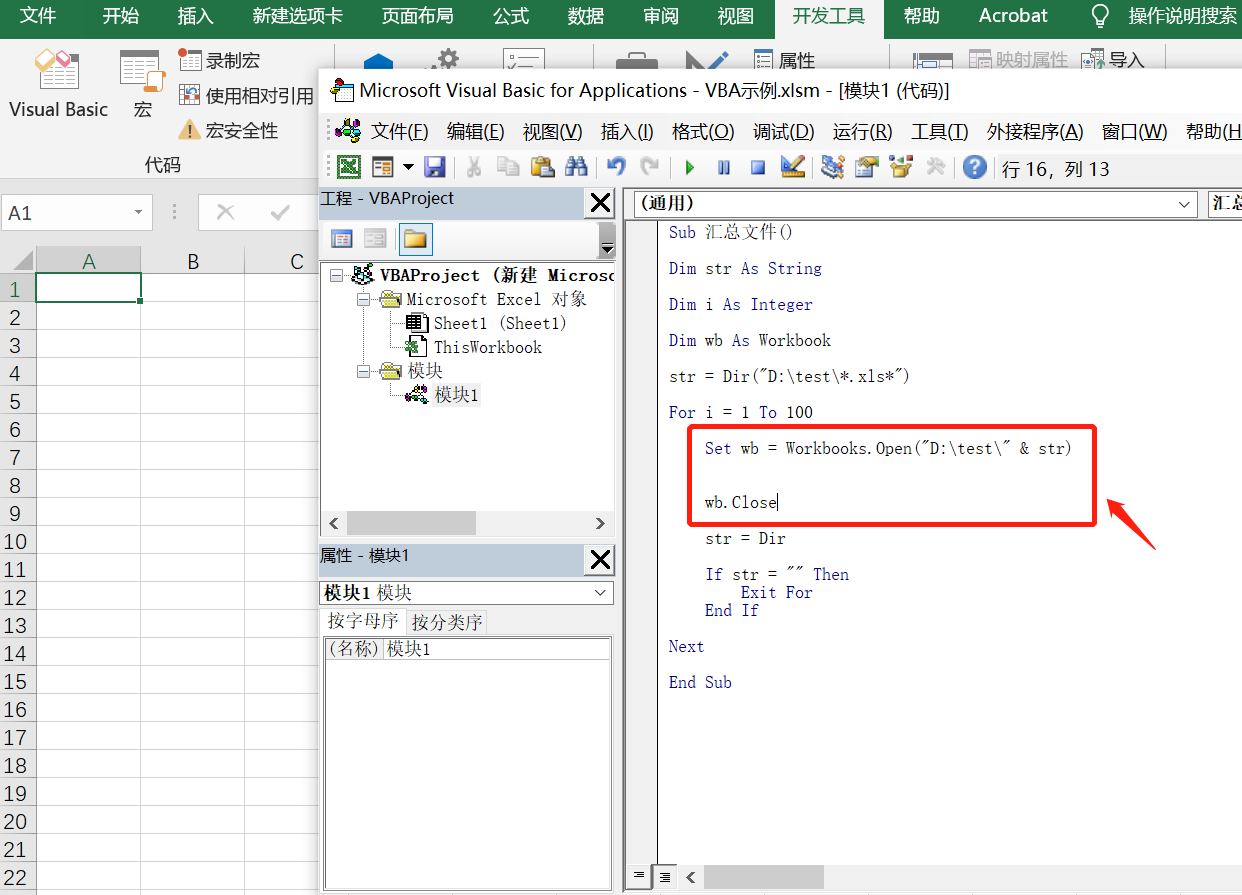Select column B header in Excel sheet

click(x=193, y=262)
